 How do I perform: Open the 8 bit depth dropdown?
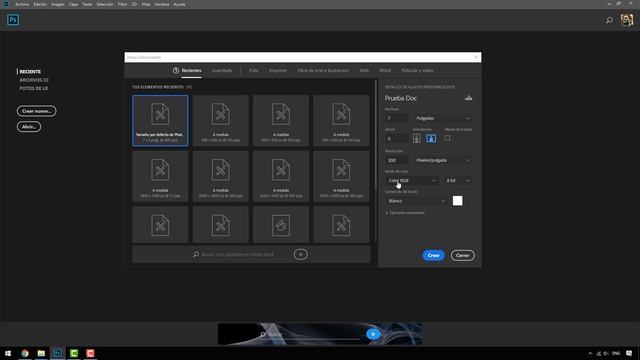click(x=458, y=180)
